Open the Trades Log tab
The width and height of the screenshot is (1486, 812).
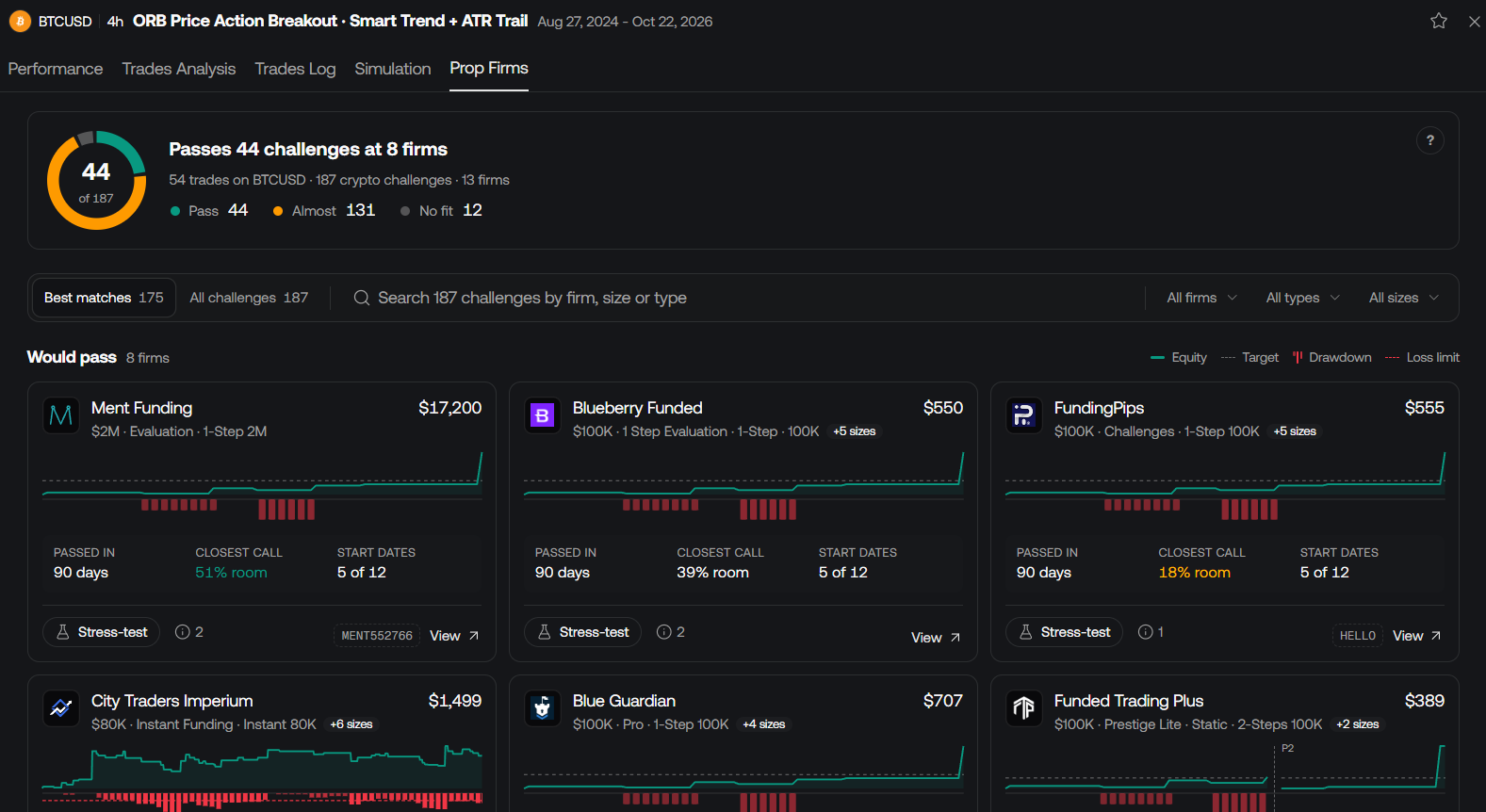295,69
